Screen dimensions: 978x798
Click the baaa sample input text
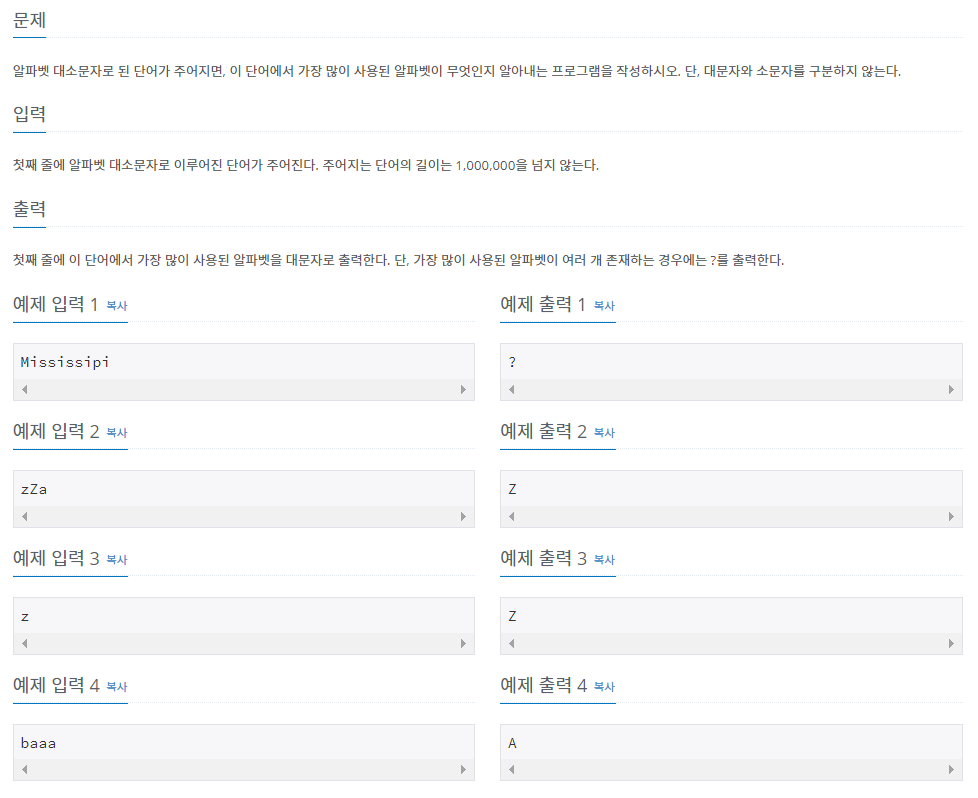coord(38,743)
